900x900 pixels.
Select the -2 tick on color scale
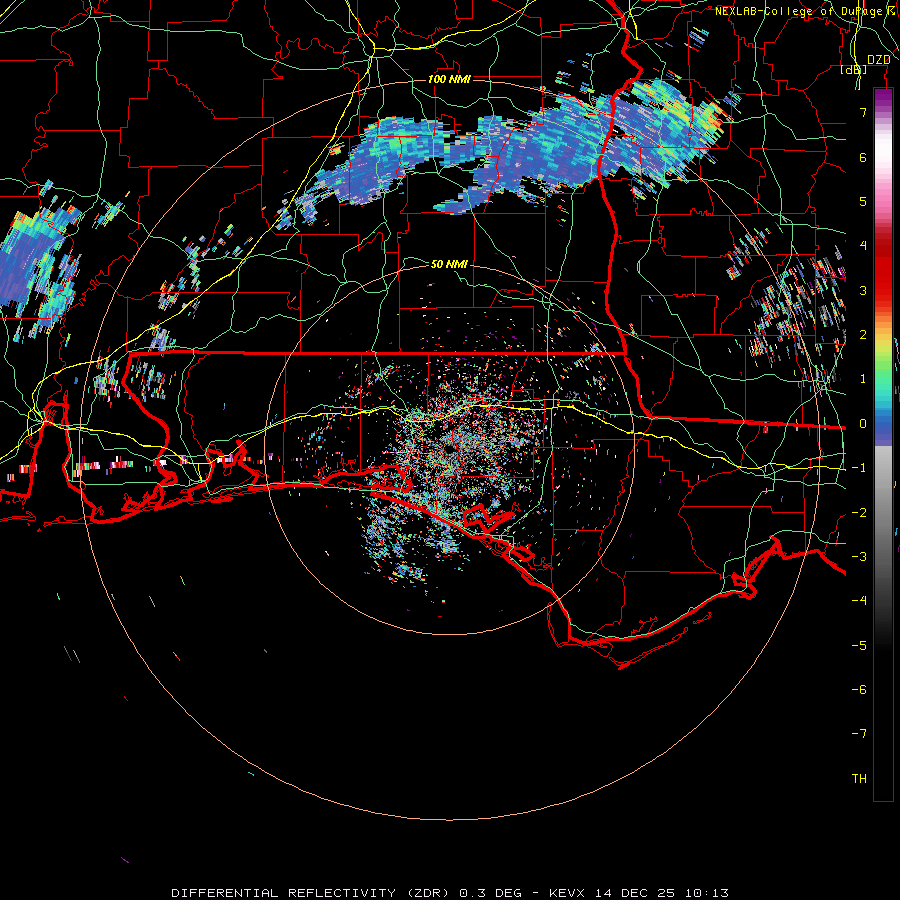859,513
